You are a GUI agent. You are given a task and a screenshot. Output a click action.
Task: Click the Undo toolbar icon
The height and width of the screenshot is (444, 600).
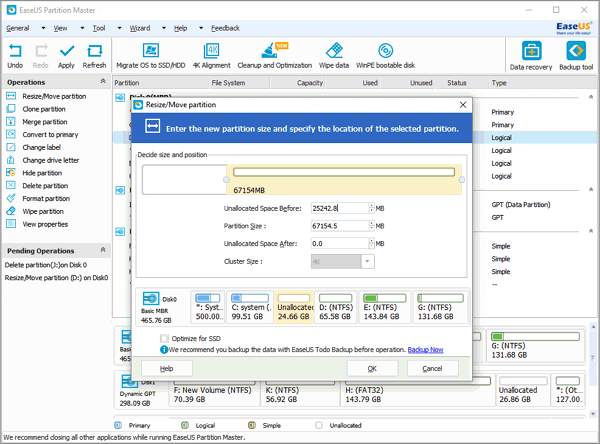(15, 56)
